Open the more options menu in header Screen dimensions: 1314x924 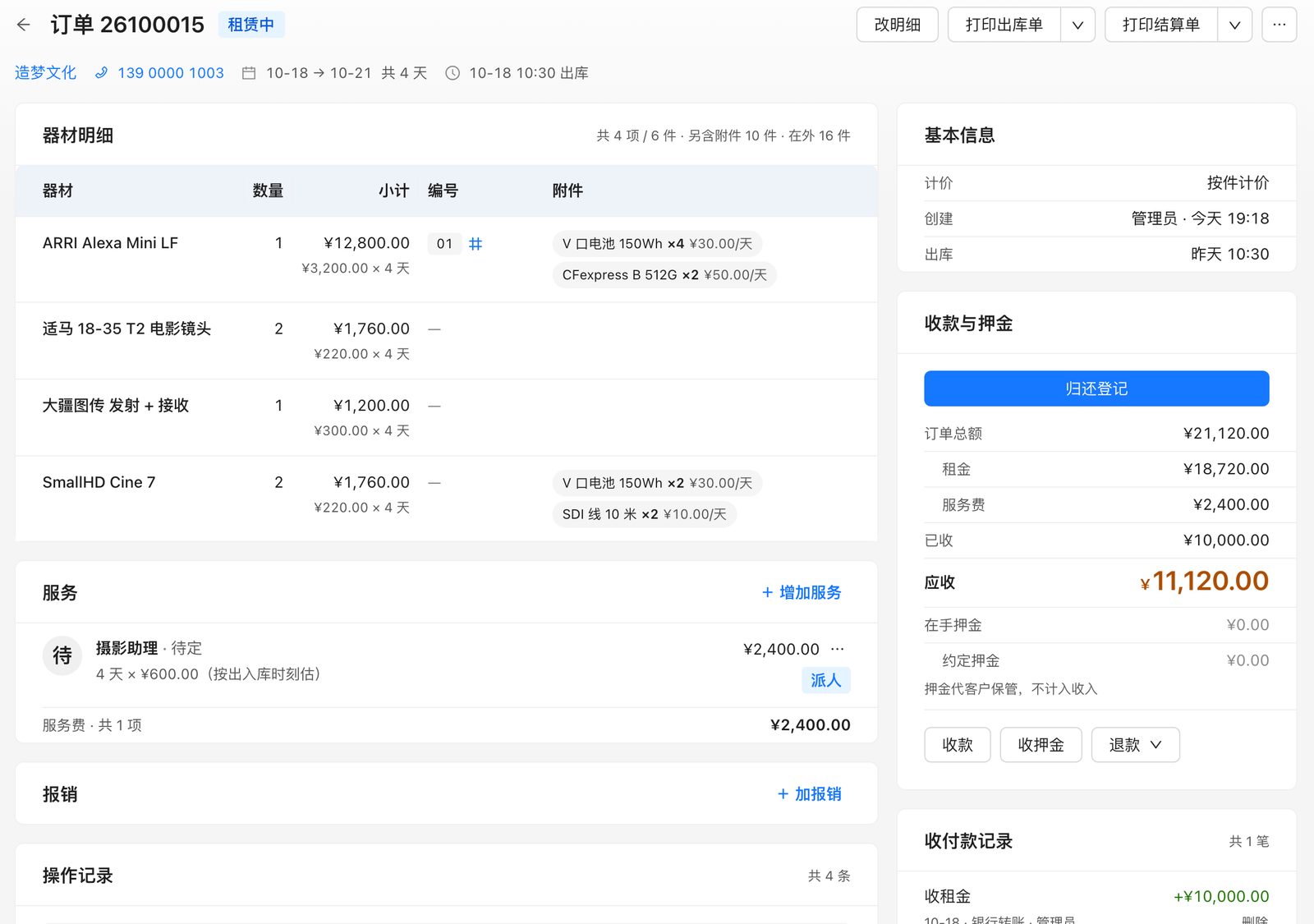pos(1279,25)
